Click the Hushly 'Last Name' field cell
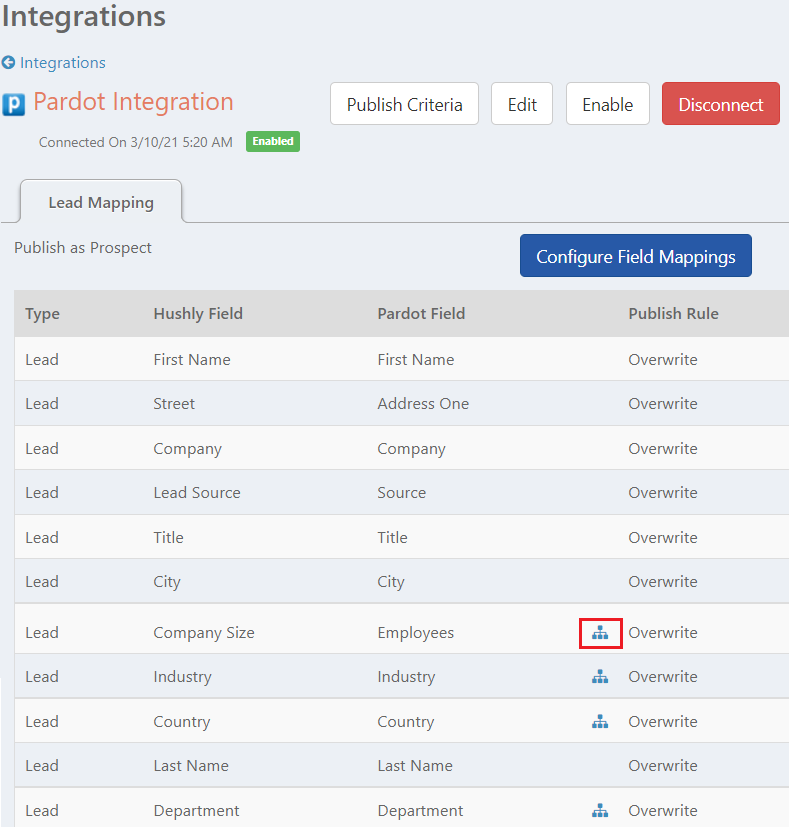The width and height of the screenshot is (789, 827). tap(191, 766)
